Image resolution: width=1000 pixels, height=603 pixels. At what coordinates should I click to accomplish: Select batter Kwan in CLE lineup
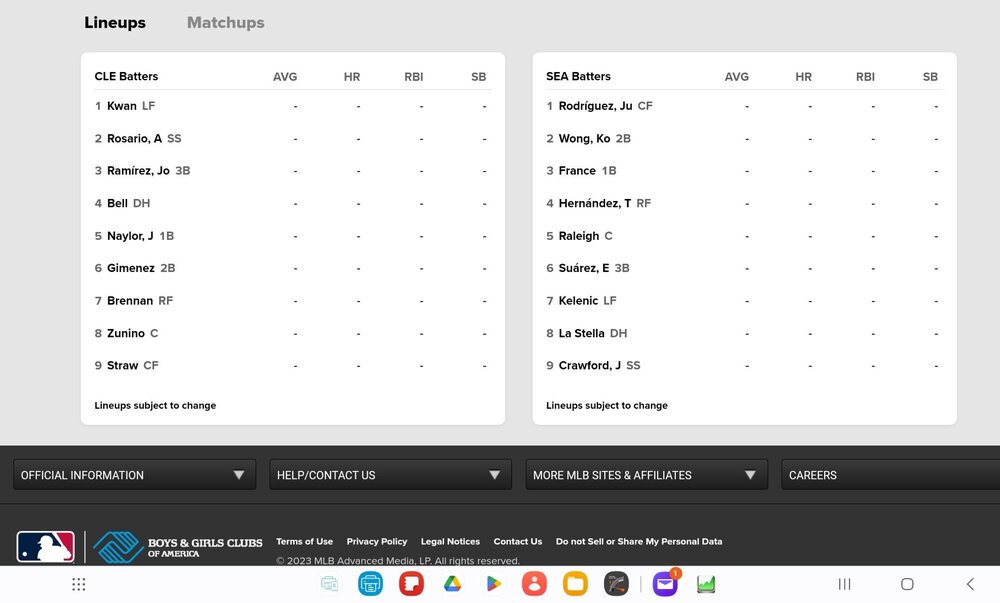click(122, 106)
